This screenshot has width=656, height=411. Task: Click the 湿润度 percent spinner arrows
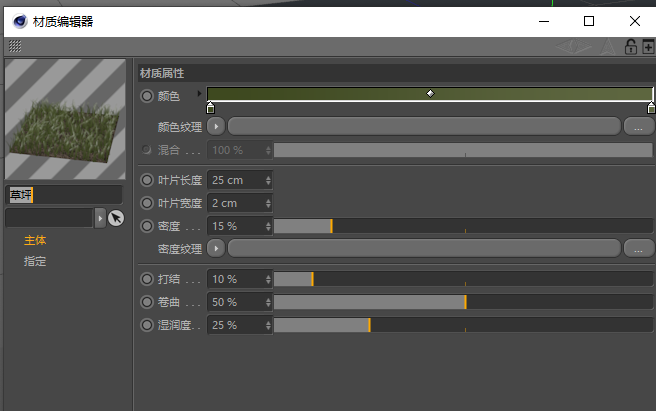pos(268,325)
